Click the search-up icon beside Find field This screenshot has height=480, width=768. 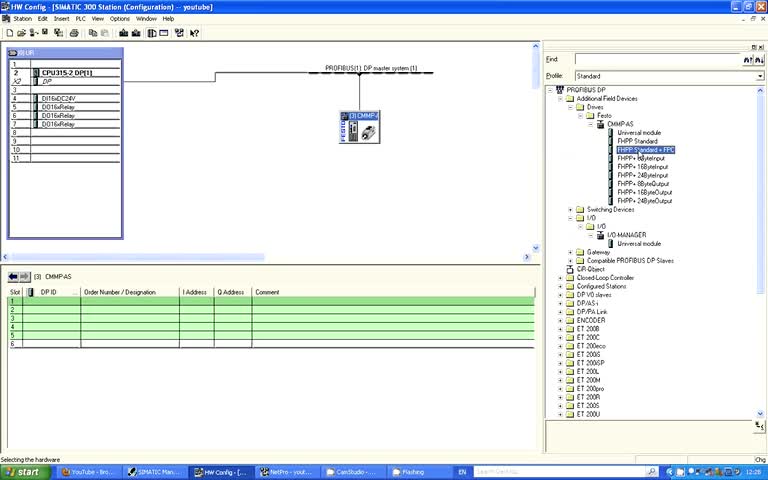click(x=748, y=60)
